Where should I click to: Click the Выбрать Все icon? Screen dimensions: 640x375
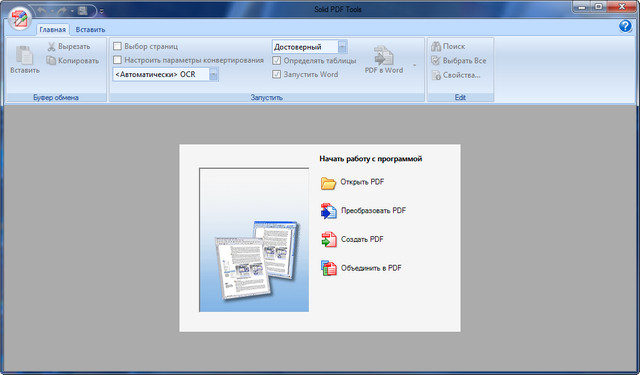tap(436, 60)
